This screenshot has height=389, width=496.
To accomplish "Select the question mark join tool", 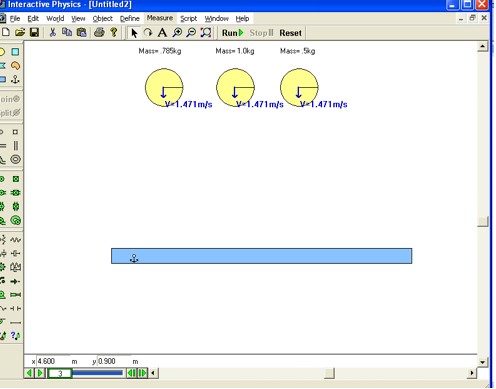I will (15, 336).
